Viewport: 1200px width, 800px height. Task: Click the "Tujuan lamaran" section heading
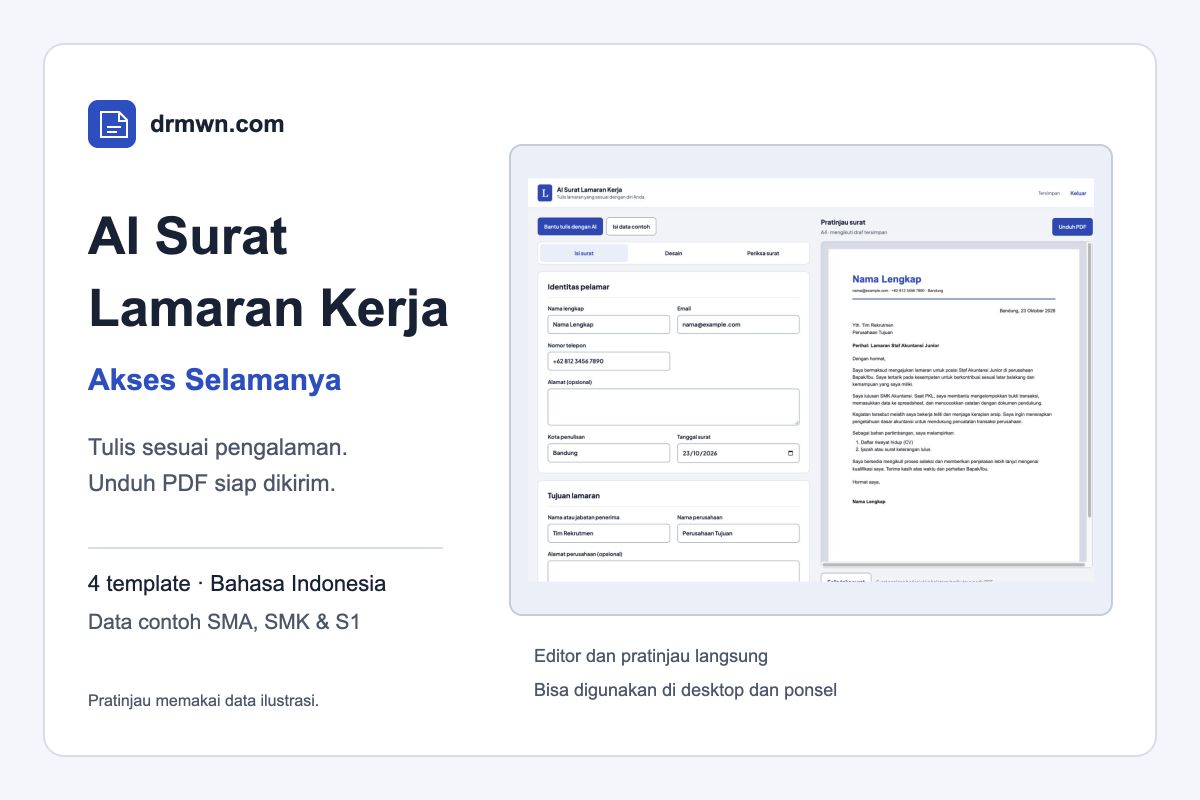pos(573,495)
